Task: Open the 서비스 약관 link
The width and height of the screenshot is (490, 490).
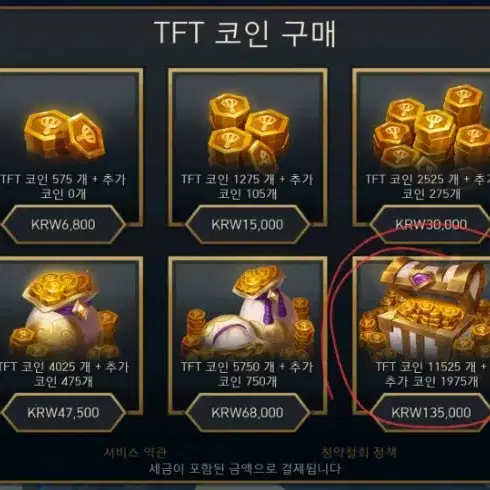Action: pyautogui.click(x=135, y=452)
